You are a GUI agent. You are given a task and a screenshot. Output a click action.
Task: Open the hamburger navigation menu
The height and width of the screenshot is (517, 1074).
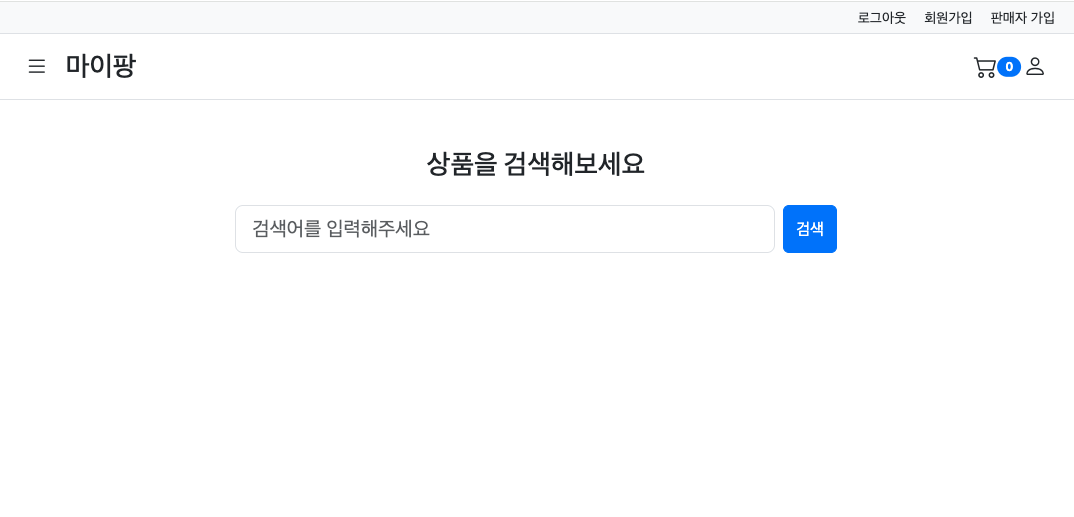37,66
